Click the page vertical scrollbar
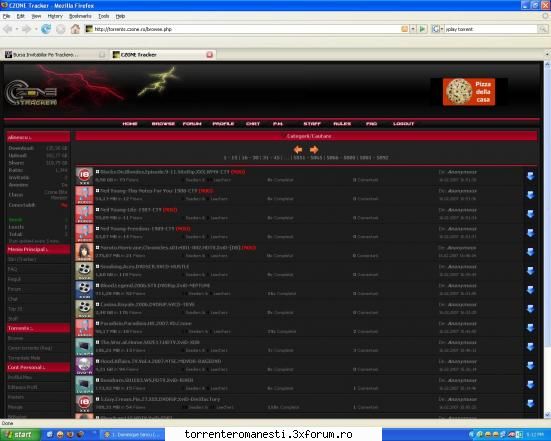Viewport: 551px width, 441px height. click(x=547, y=239)
